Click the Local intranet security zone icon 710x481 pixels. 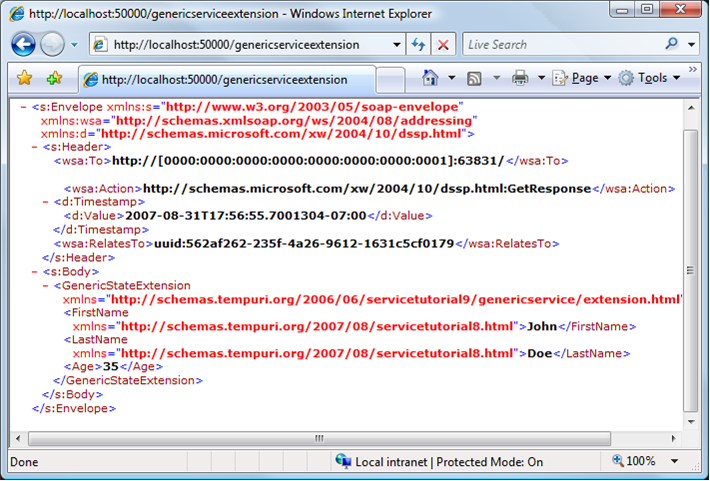click(x=343, y=461)
